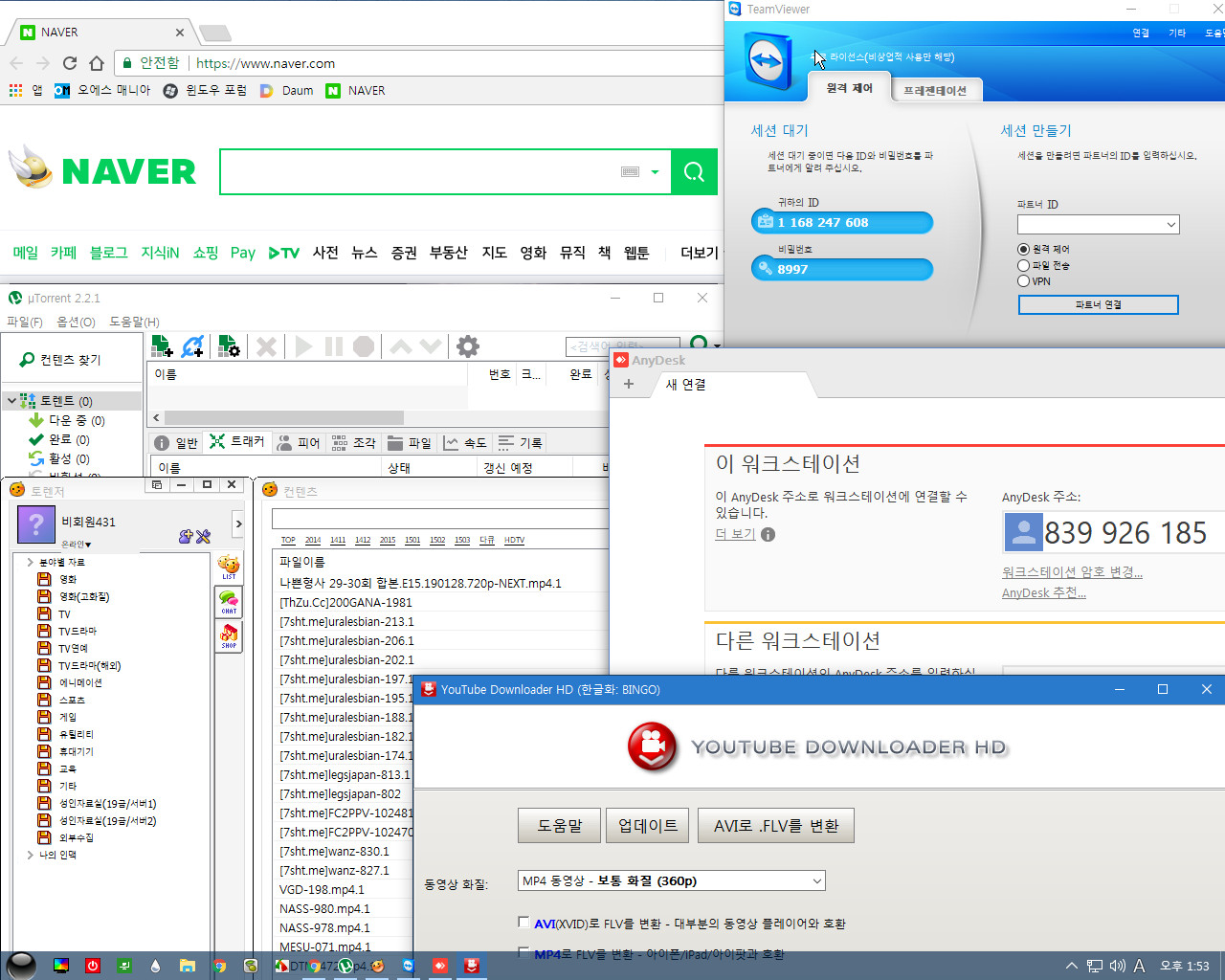Screen dimensions: 1225x980
Task: Expand 분야별 자료 tree node in Torrentzer
Action: click(30, 562)
